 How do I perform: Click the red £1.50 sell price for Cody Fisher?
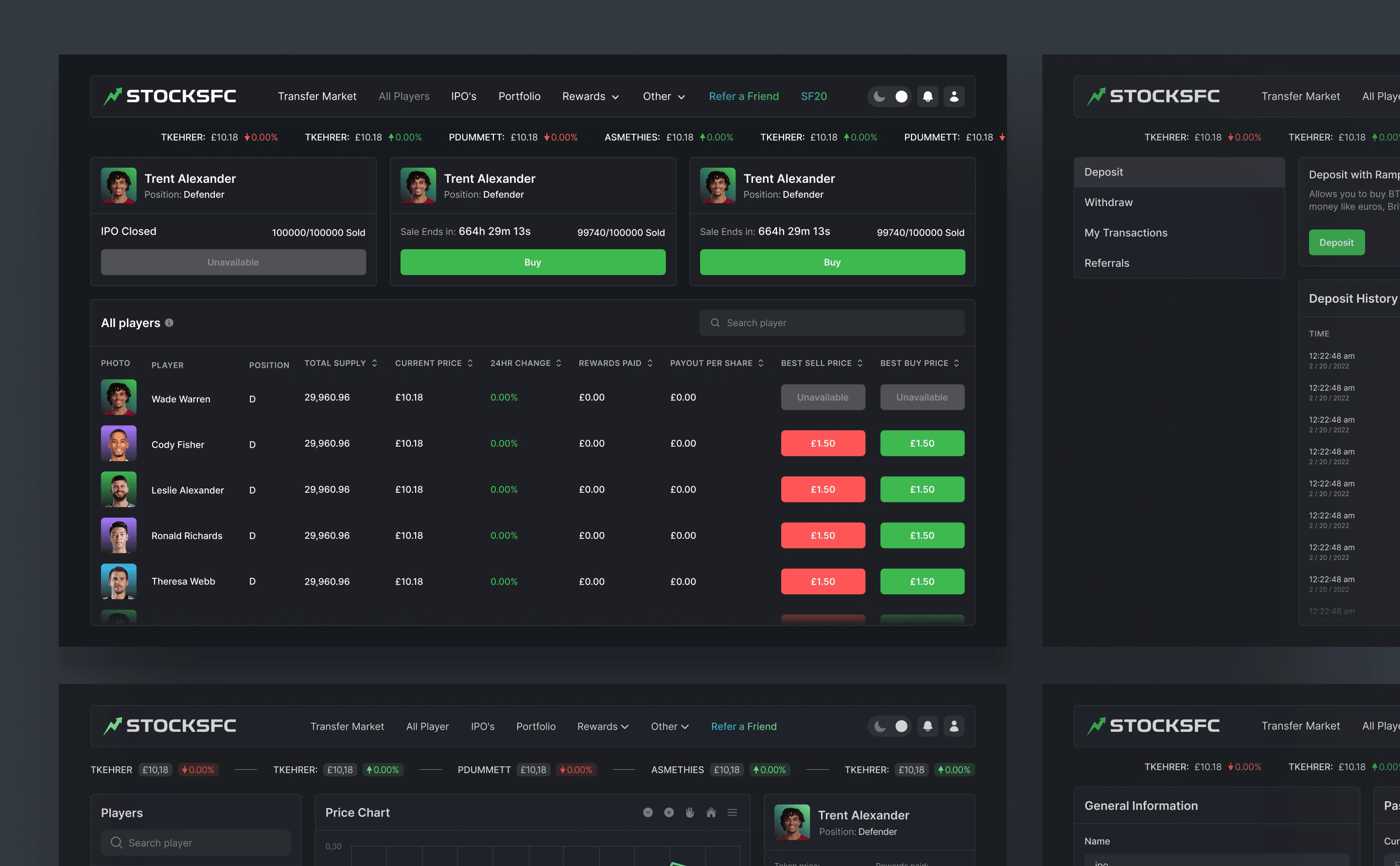822,443
